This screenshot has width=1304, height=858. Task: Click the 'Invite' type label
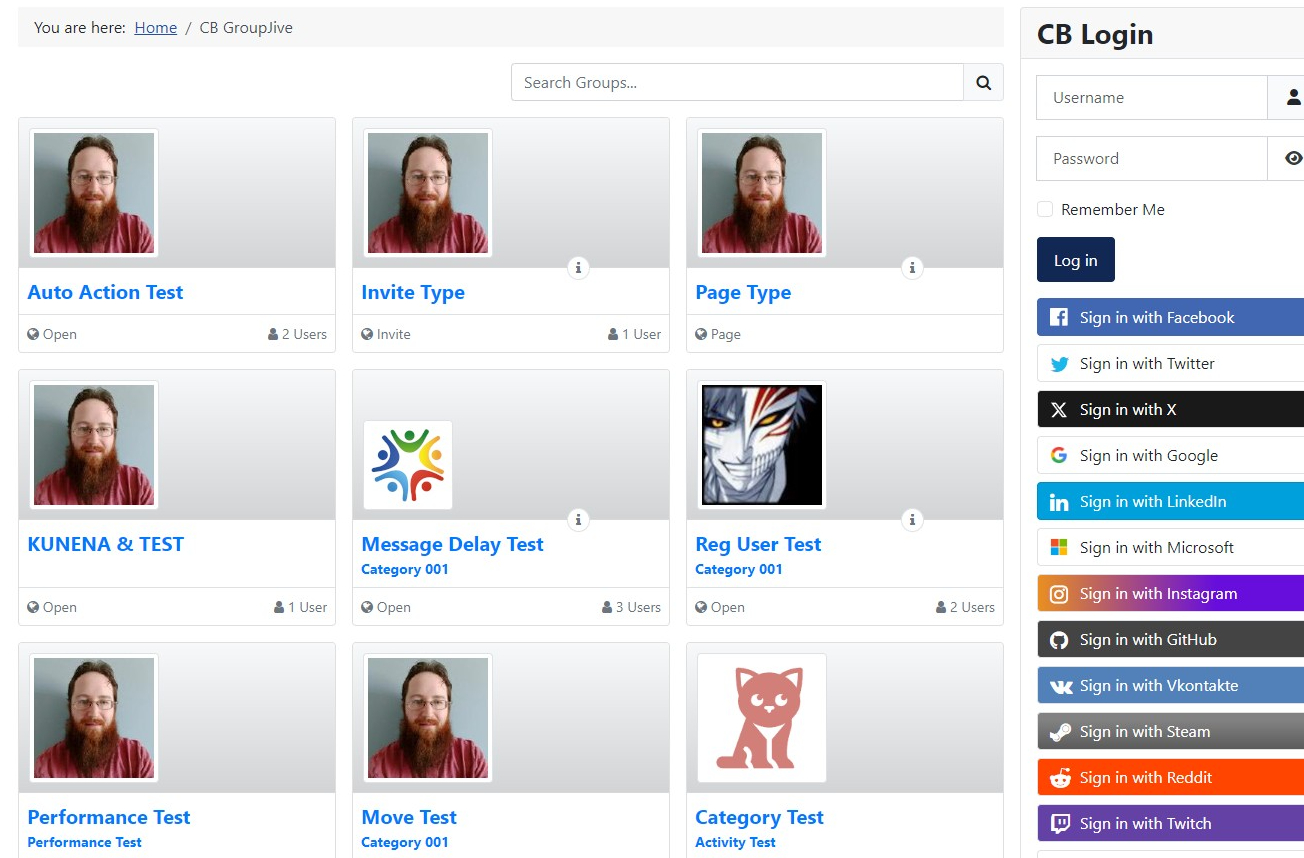click(386, 334)
